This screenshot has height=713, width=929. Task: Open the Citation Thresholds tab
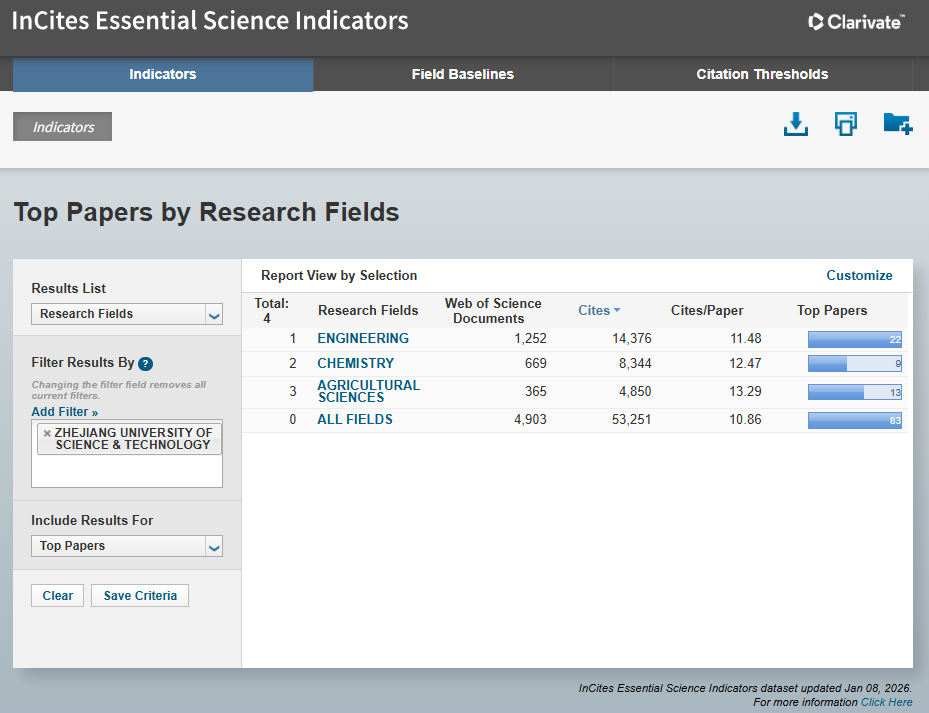[x=762, y=74]
